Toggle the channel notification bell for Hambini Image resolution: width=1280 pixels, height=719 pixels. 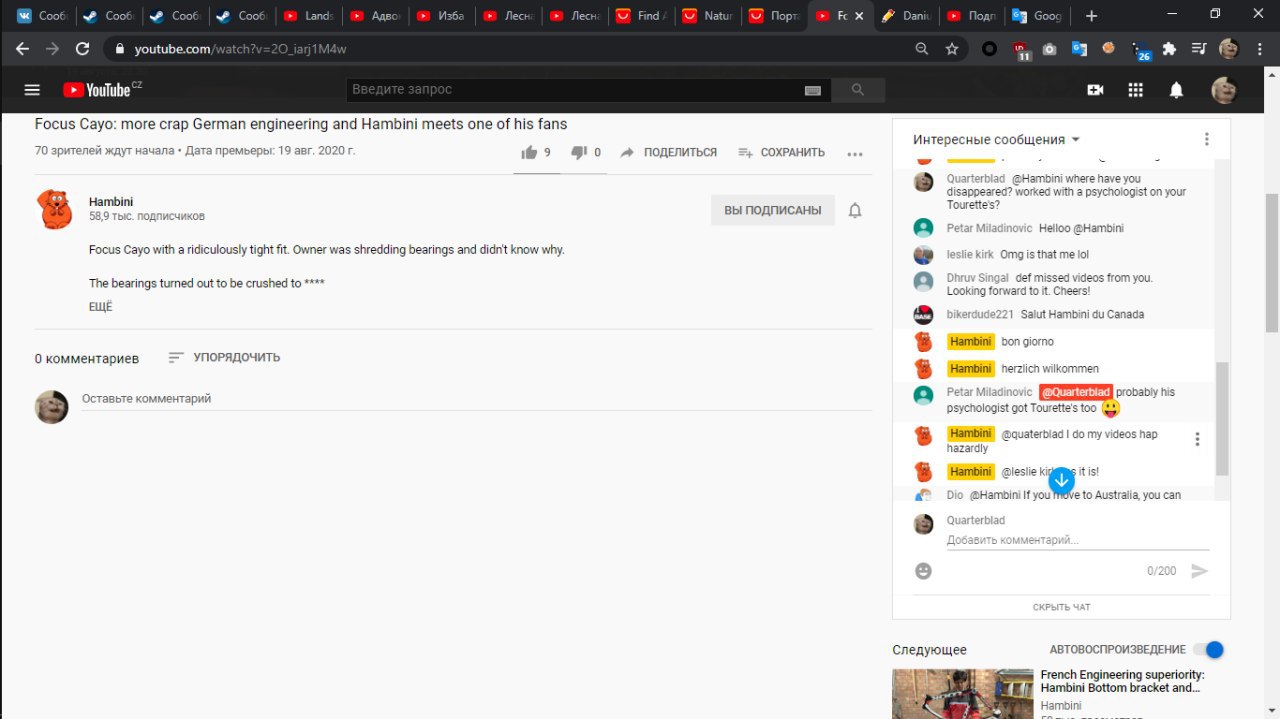coord(855,210)
